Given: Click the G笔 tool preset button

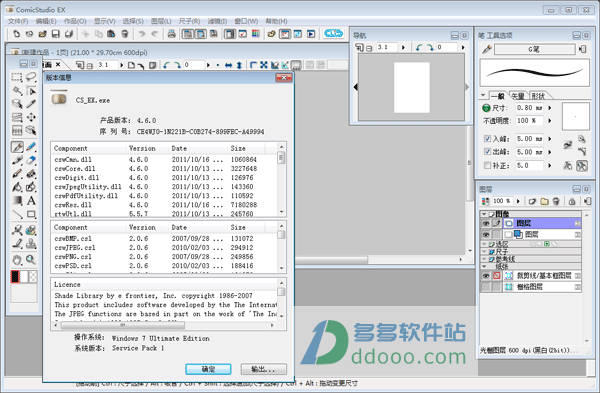Looking at the screenshot, I should pyautogui.click(x=535, y=49).
